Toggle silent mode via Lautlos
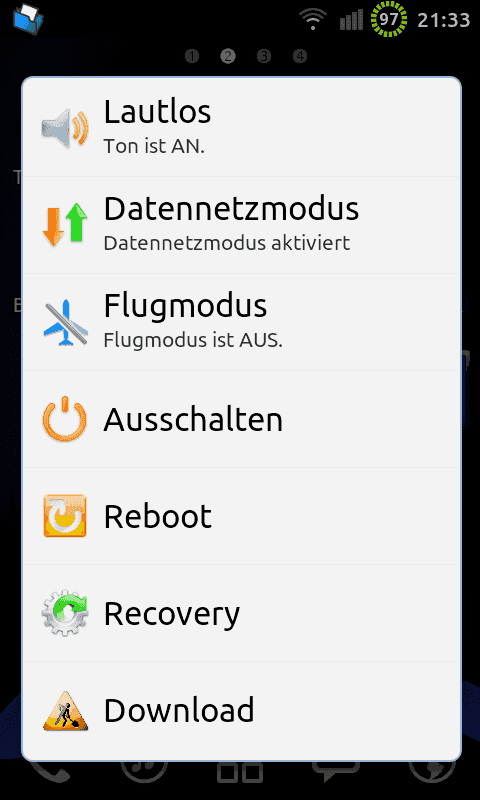Screen dimensions: 480x800 pyautogui.click(x=241, y=128)
